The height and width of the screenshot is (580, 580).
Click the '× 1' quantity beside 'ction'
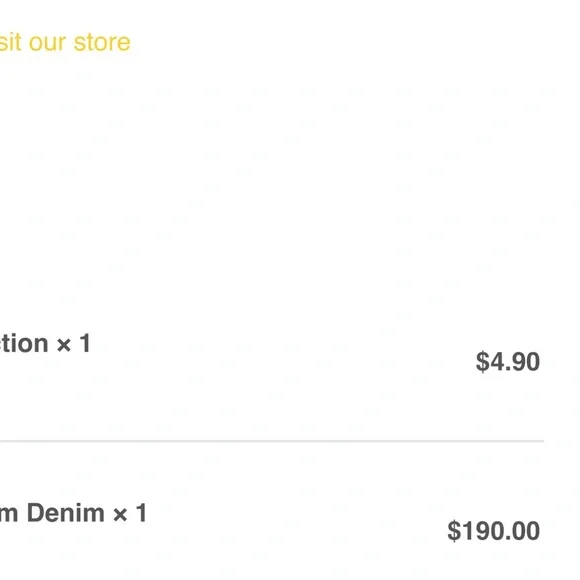[74, 343]
